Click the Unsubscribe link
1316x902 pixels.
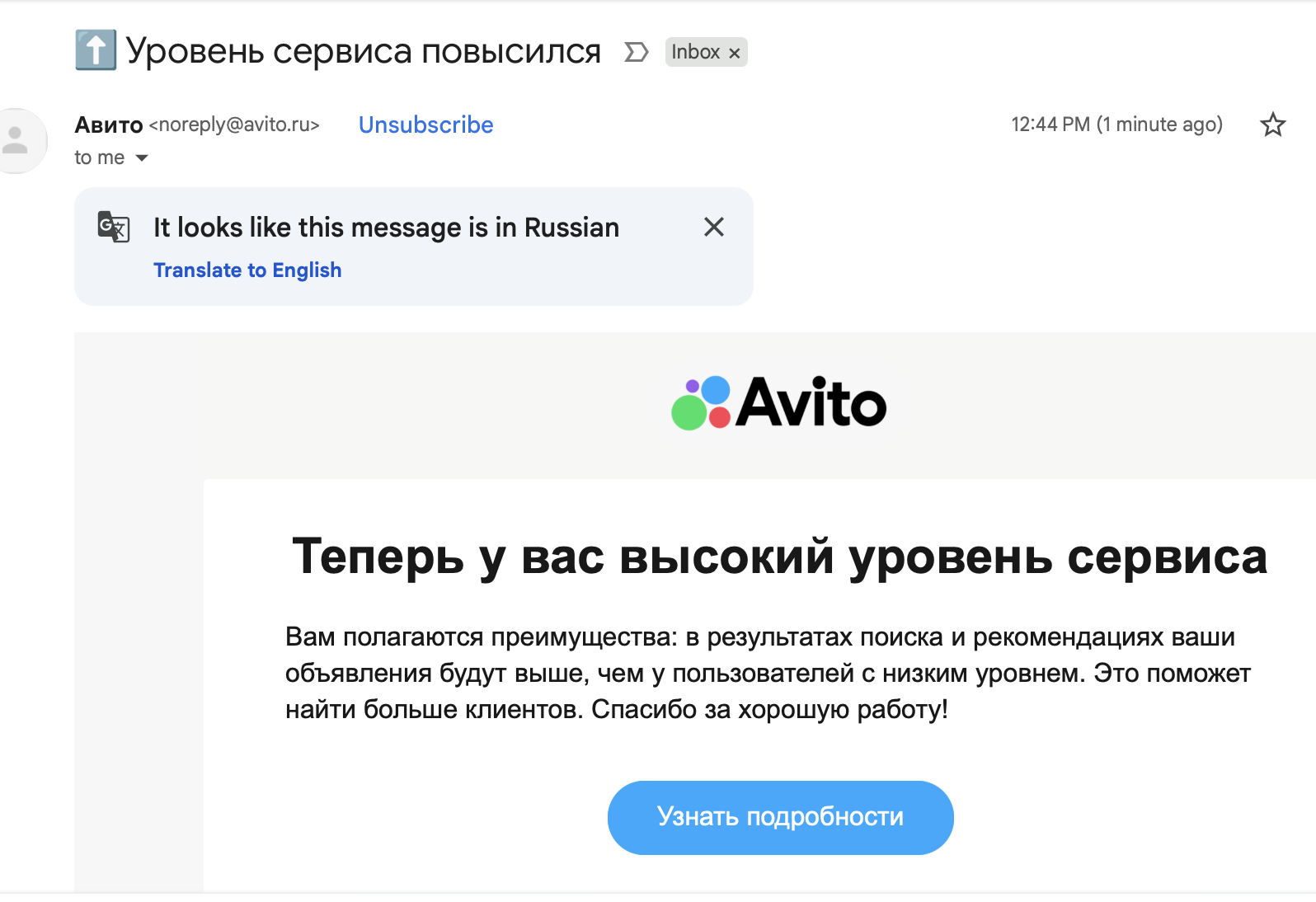425,124
